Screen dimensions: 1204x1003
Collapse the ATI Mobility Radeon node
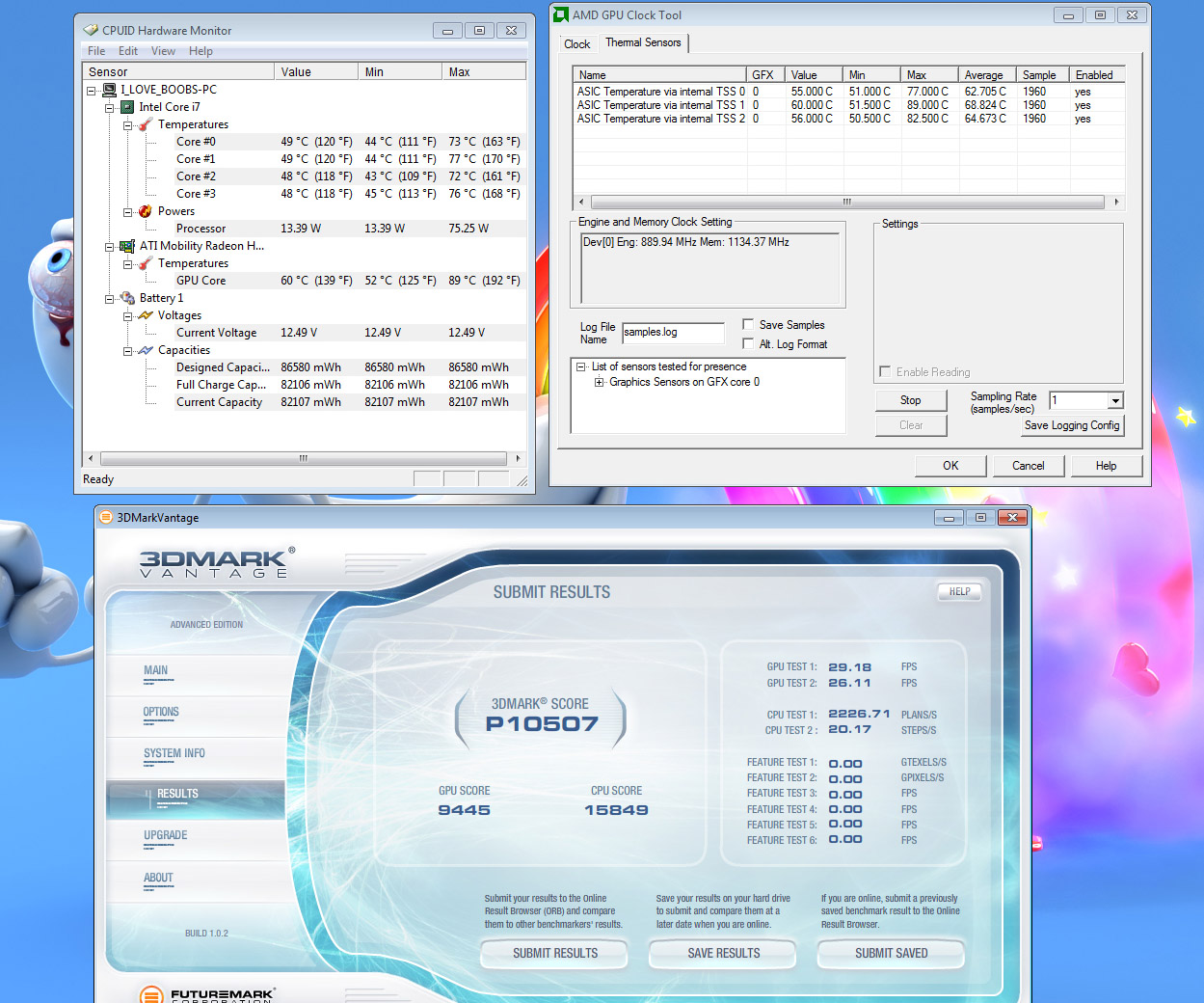tap(110, 247)
